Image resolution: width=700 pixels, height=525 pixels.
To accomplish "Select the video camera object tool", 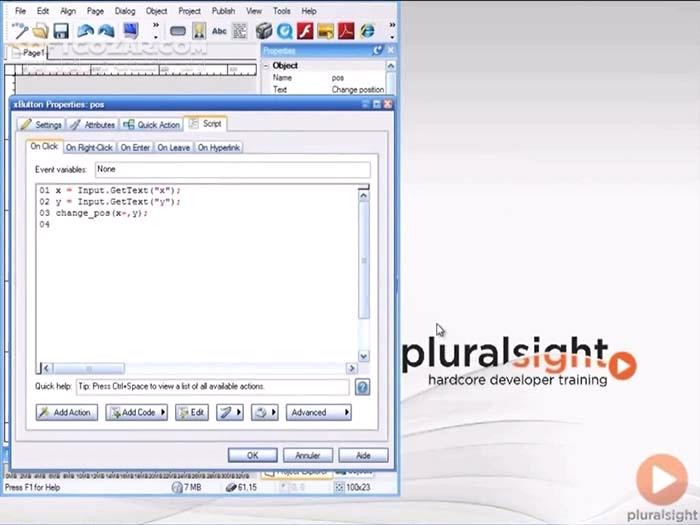I will 263,31.
